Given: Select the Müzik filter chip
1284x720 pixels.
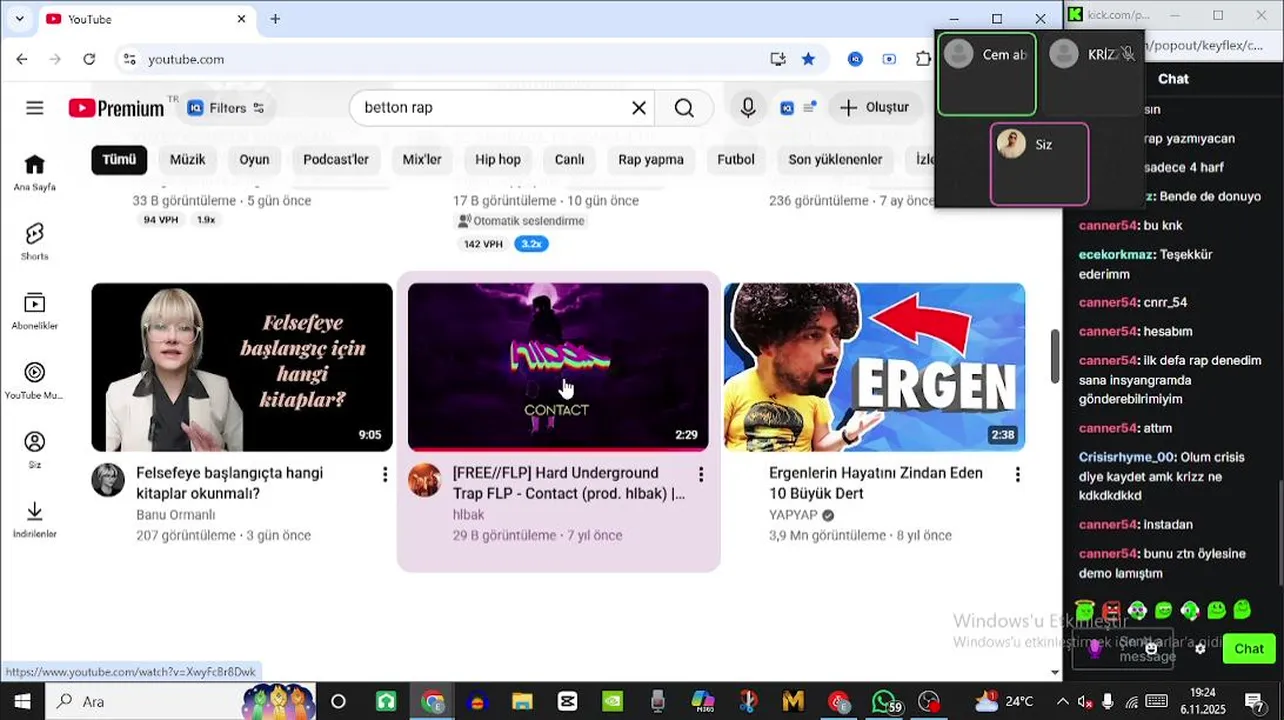Looking at the screenshot, I should (x=188, y=160).
